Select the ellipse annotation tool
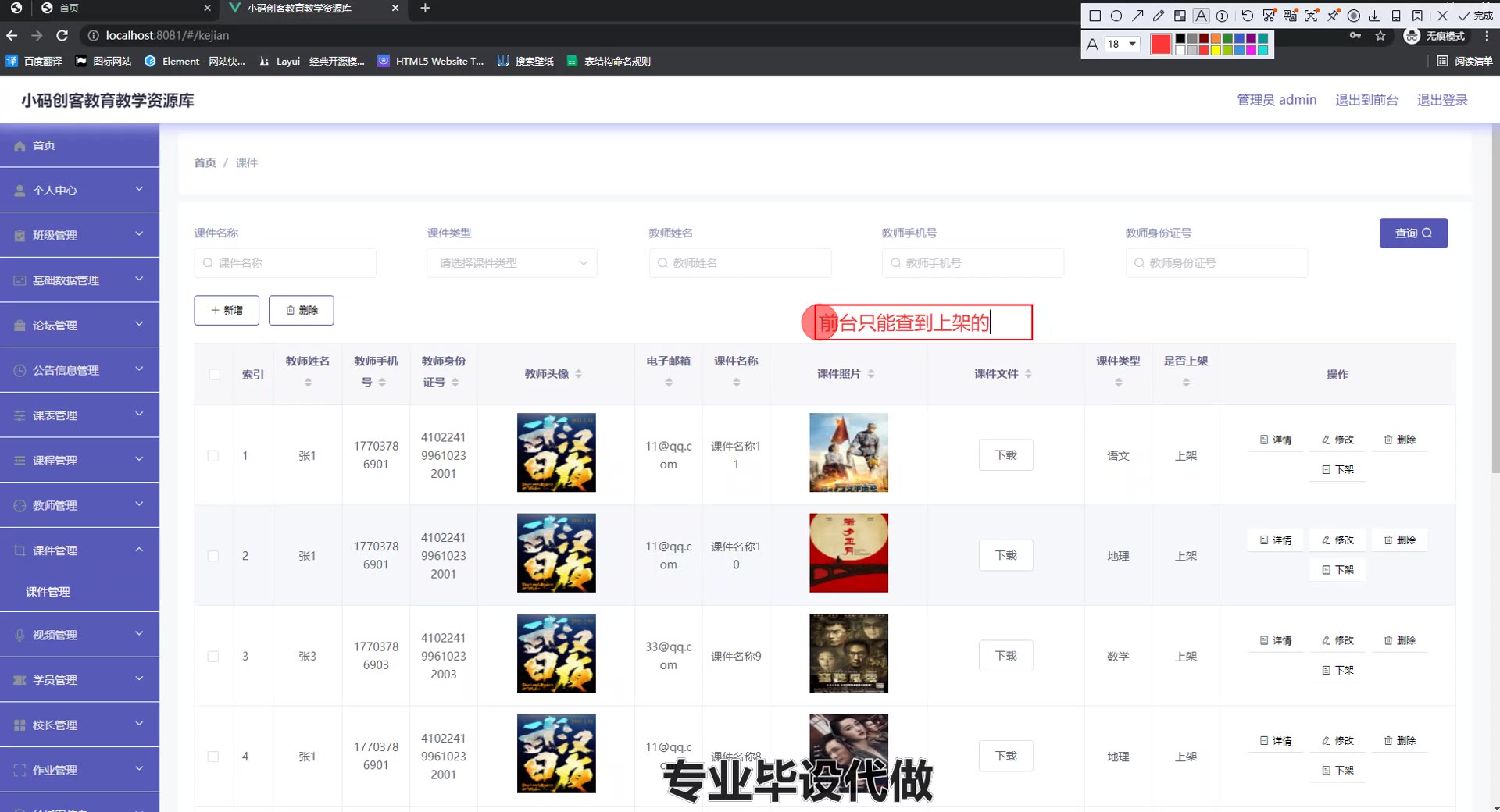The image size is (1500, 812). 1116,16
